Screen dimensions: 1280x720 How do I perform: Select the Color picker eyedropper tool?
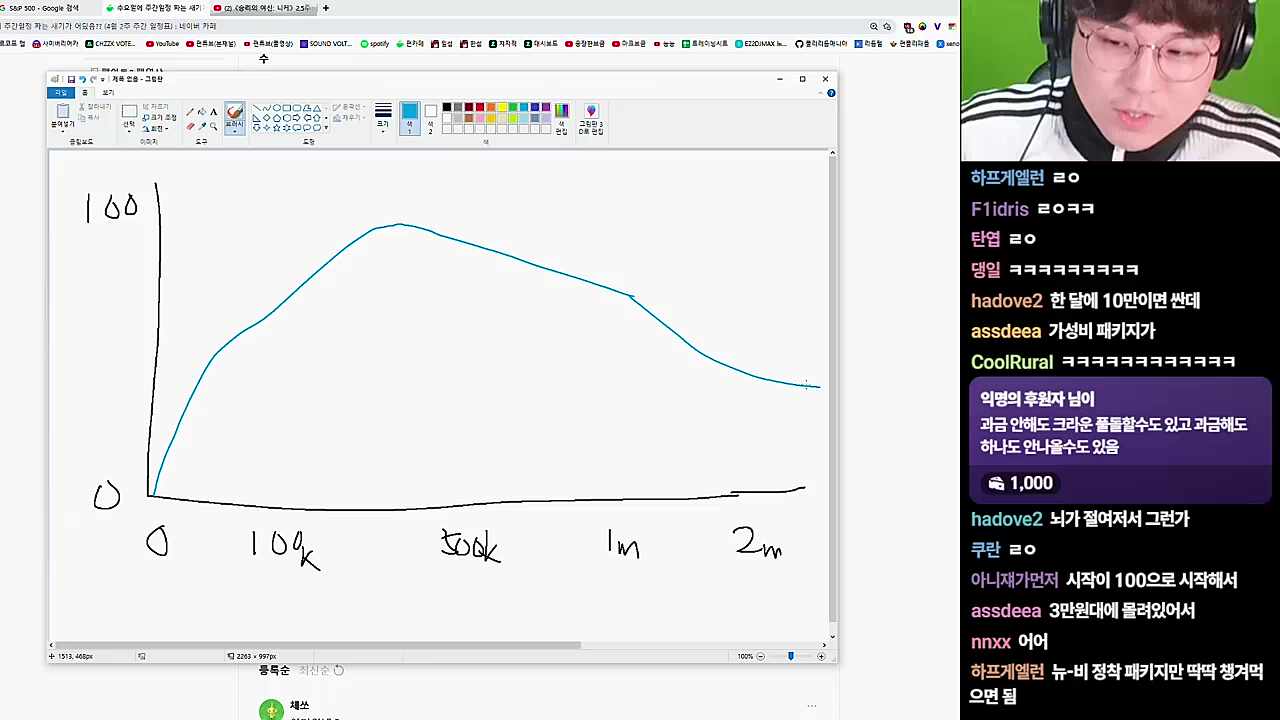tap(201, 126)
